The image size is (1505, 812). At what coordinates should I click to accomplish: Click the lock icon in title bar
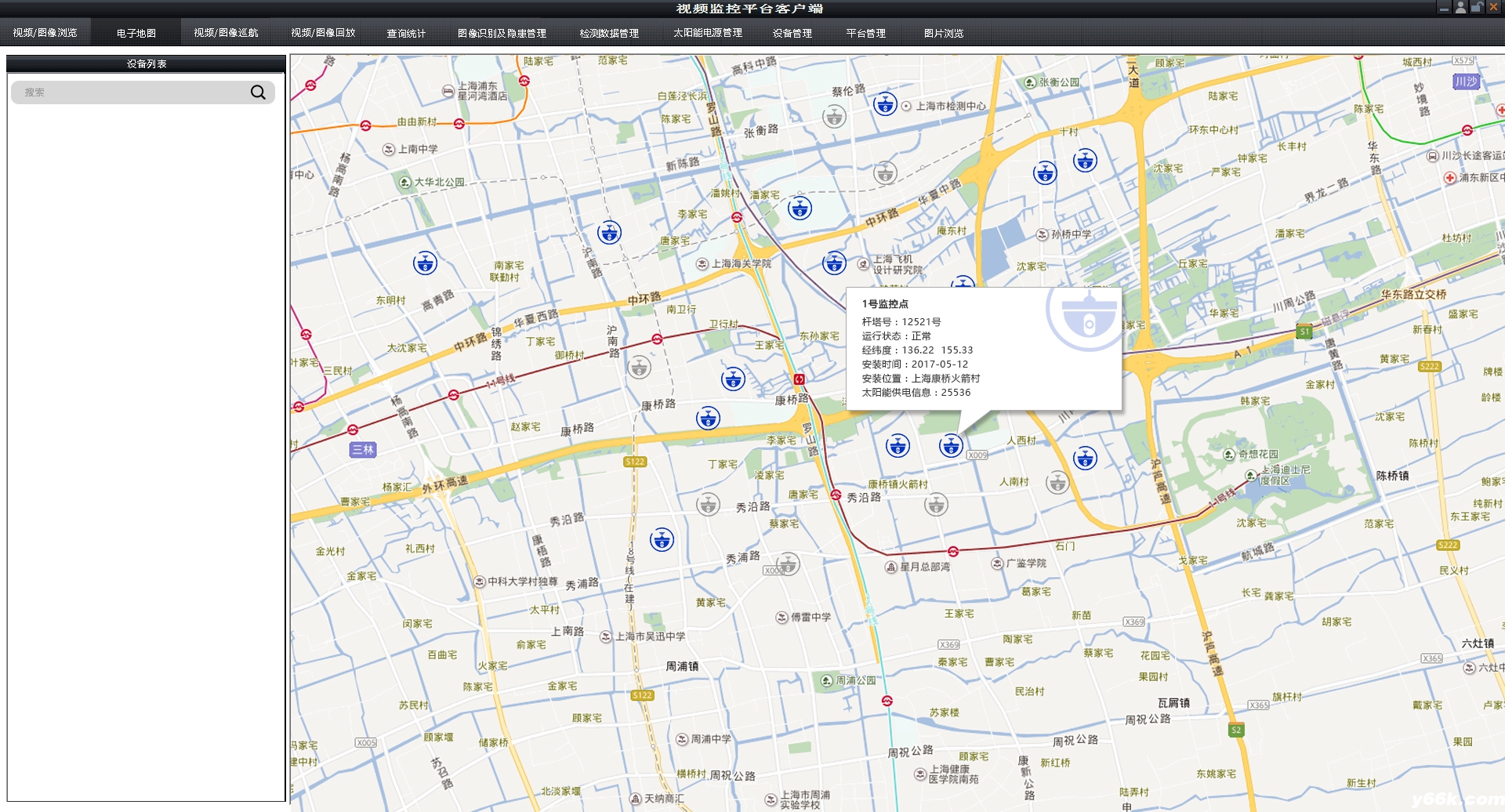[1477, 7]
